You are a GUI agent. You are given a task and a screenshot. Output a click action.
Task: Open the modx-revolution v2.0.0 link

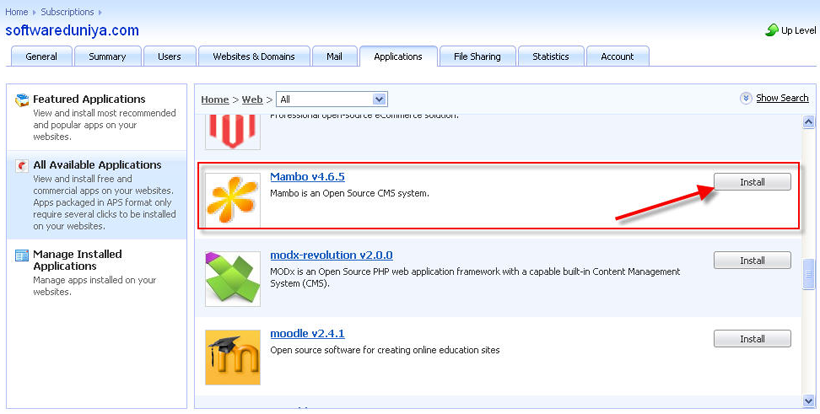332,255
